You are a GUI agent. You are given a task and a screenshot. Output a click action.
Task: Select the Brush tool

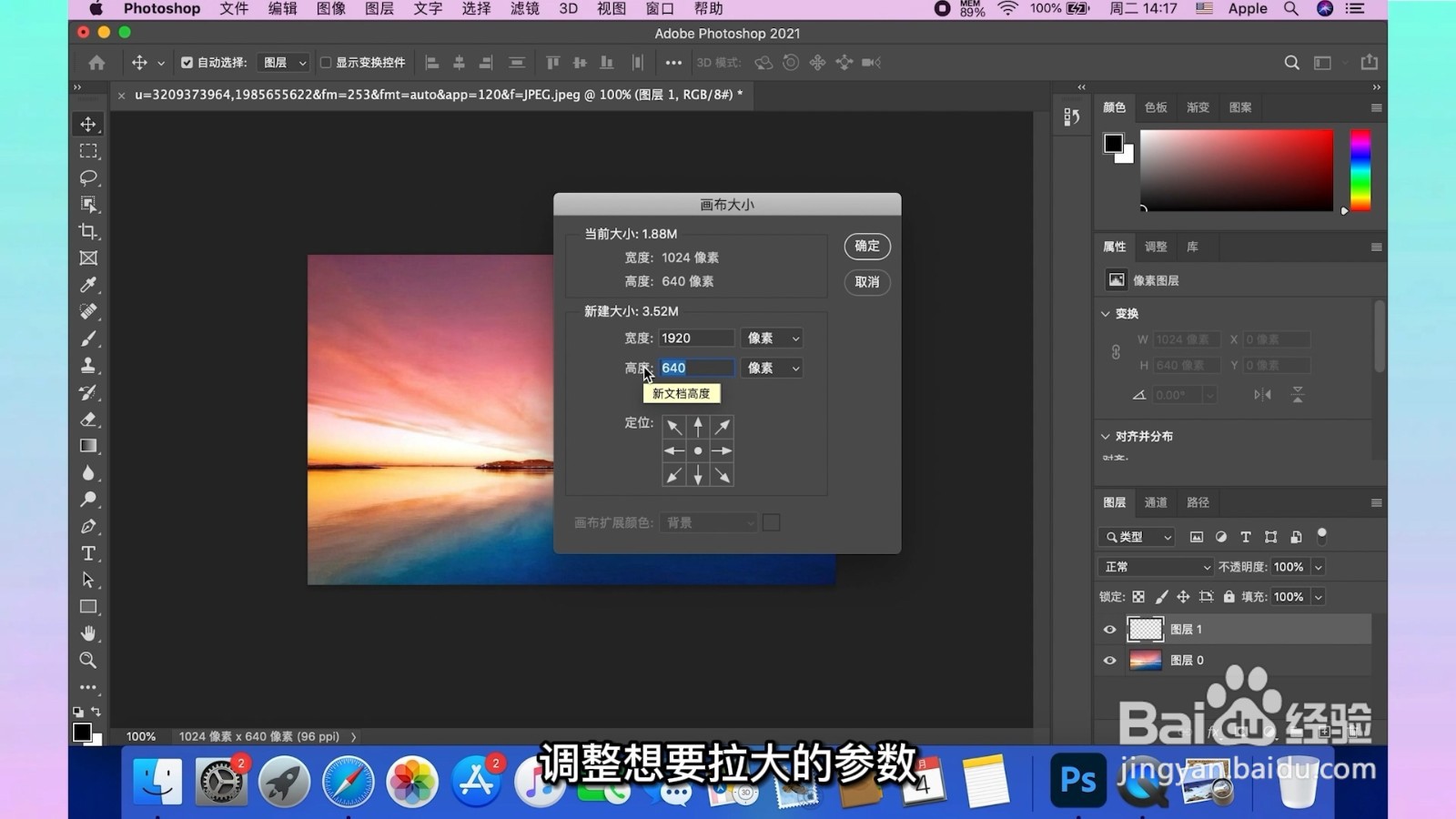(88, 339)
